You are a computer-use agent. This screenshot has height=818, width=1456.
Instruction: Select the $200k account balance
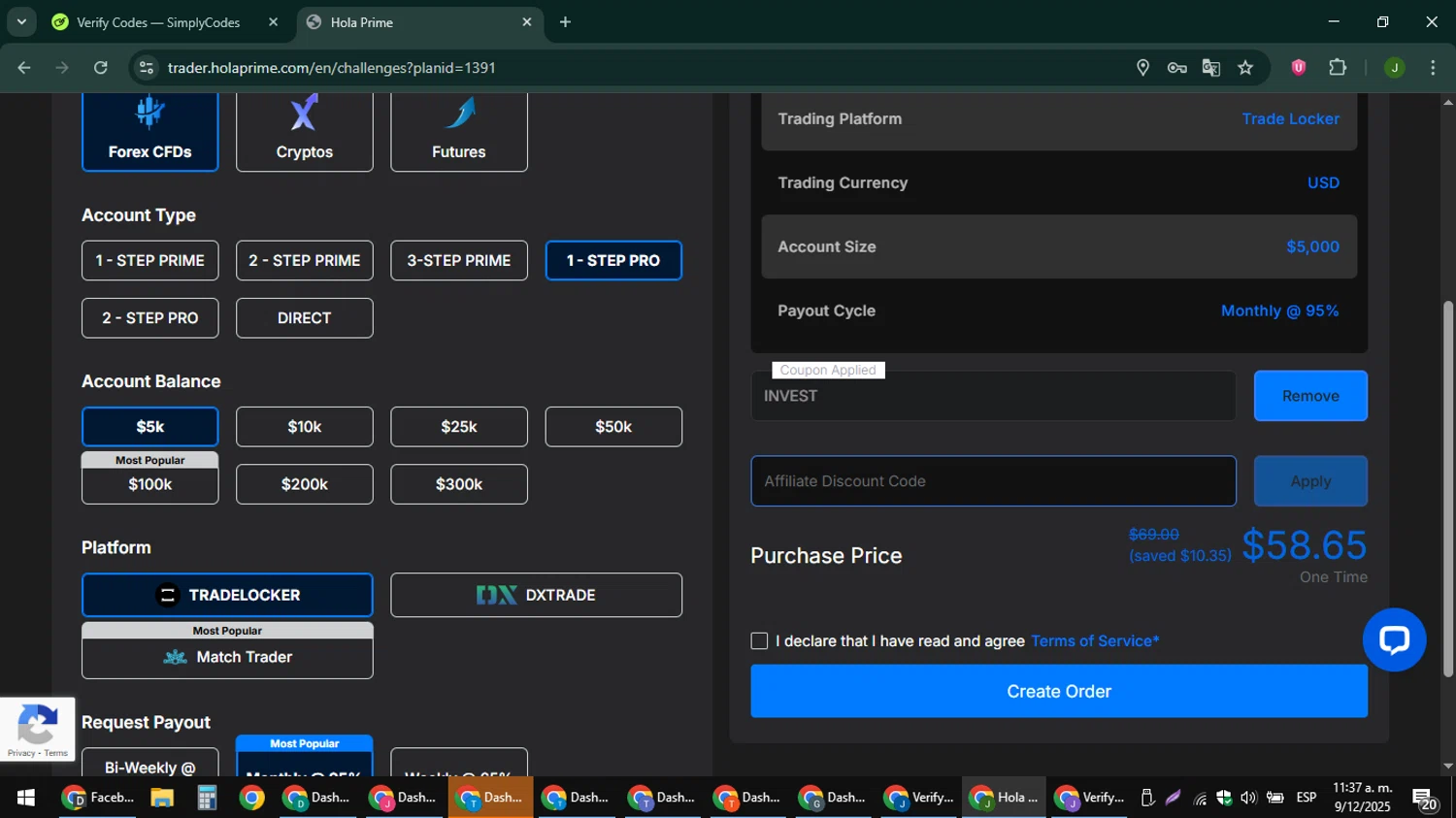(304, 484)
